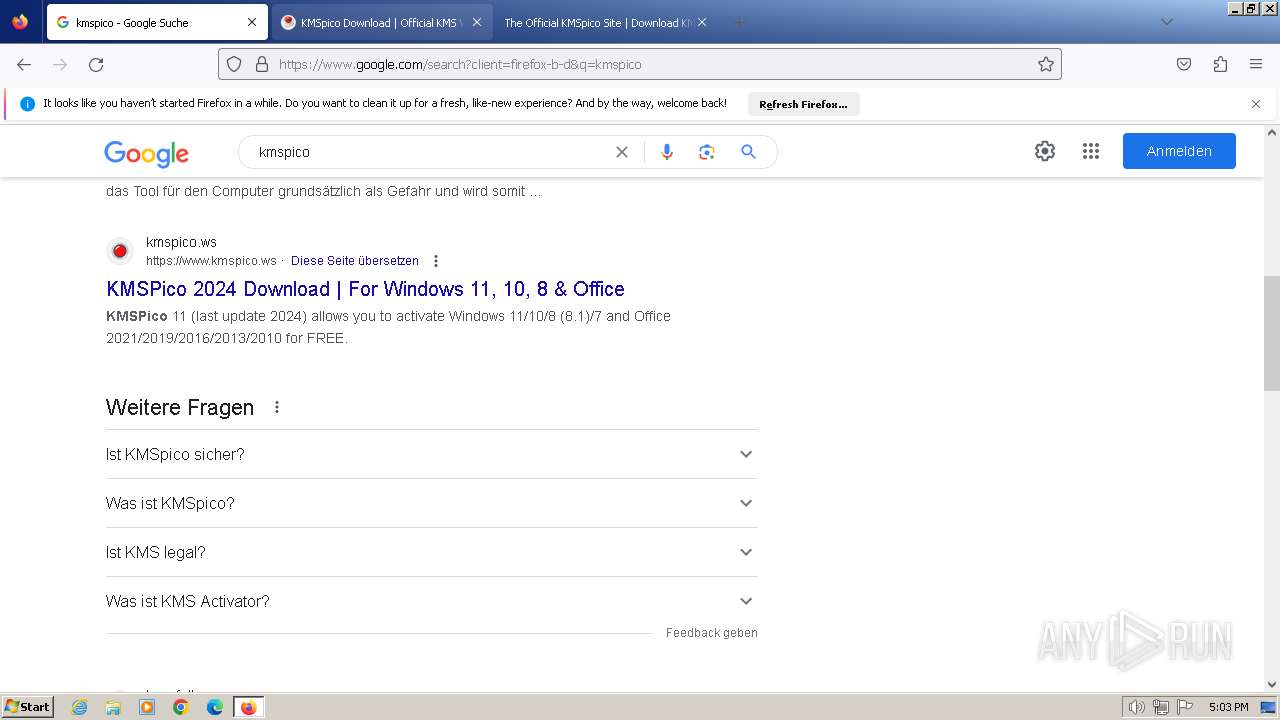Click the https://www.kmspico.ws URL text
Image resolution: width=1280 pixels, height=720 pixels.
coord(211,261)
